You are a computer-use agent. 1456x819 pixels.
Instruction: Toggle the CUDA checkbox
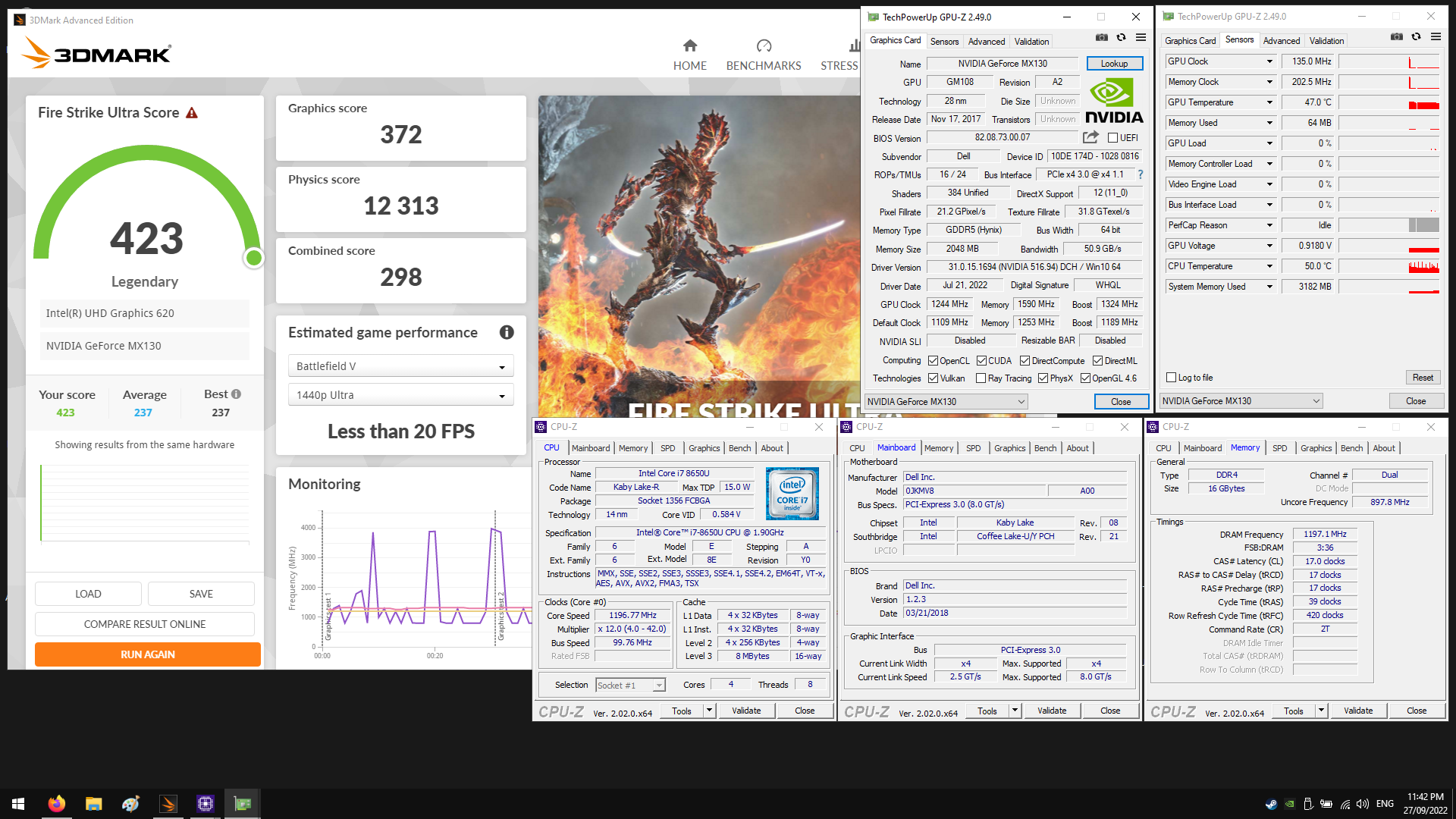(x=981, y=361)
